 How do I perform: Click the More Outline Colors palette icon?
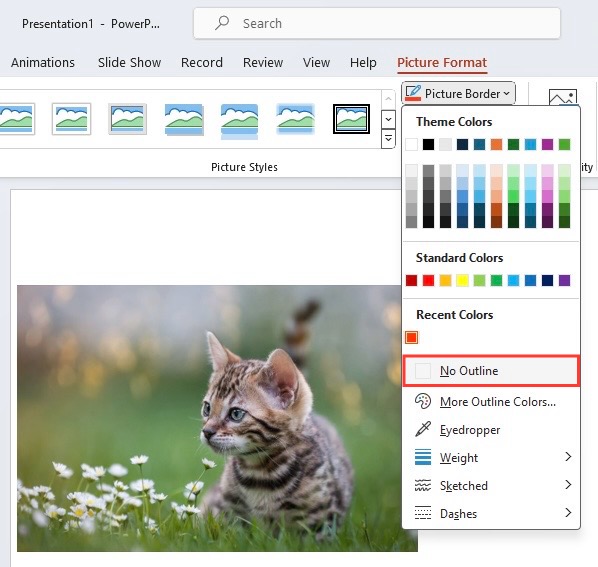coord(423,402)
